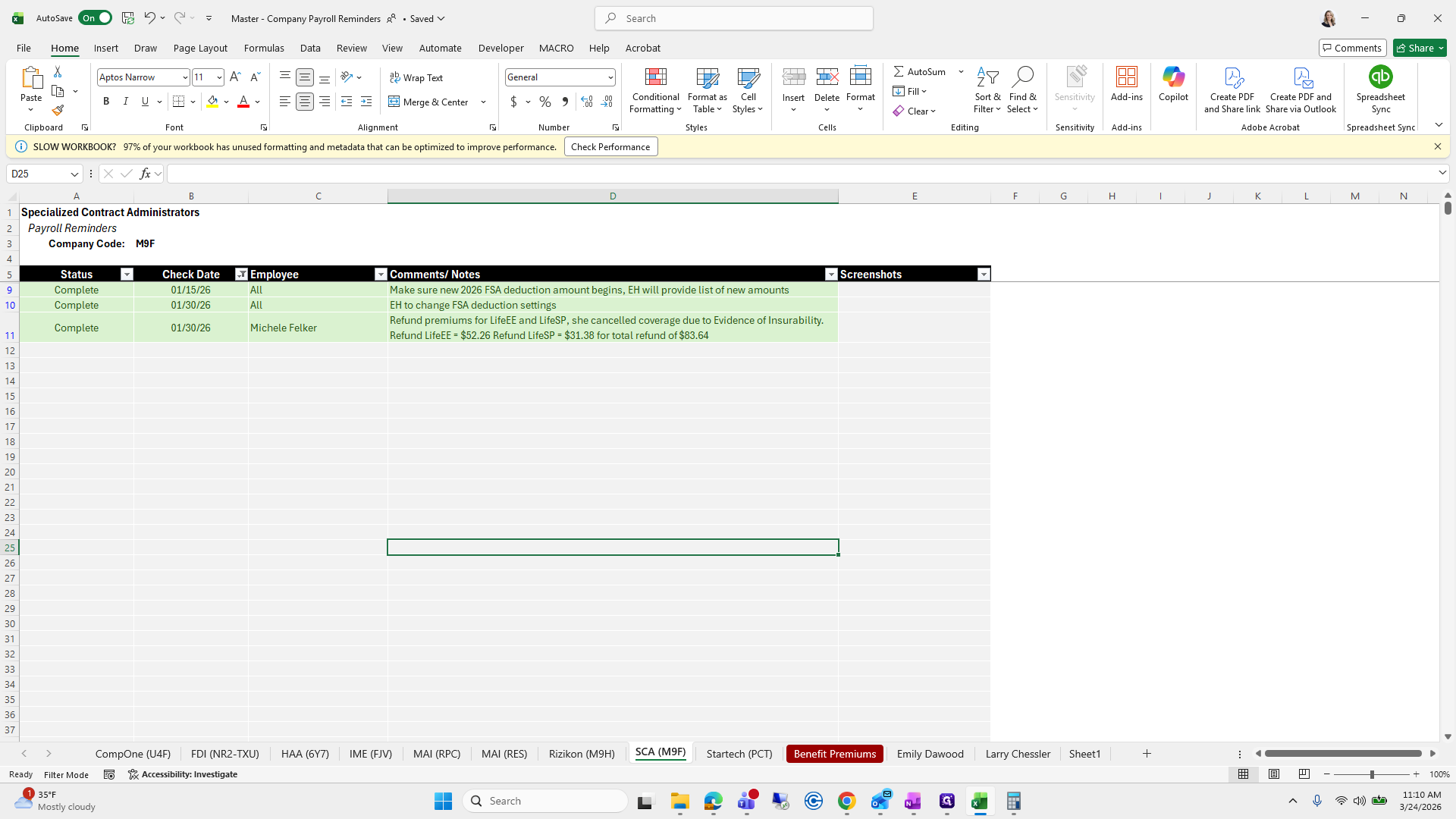Image resolution: width=1456 pixels, height=819 pixels.
Task: Open the Status column filter dropdown
Action: coord(127,275)
